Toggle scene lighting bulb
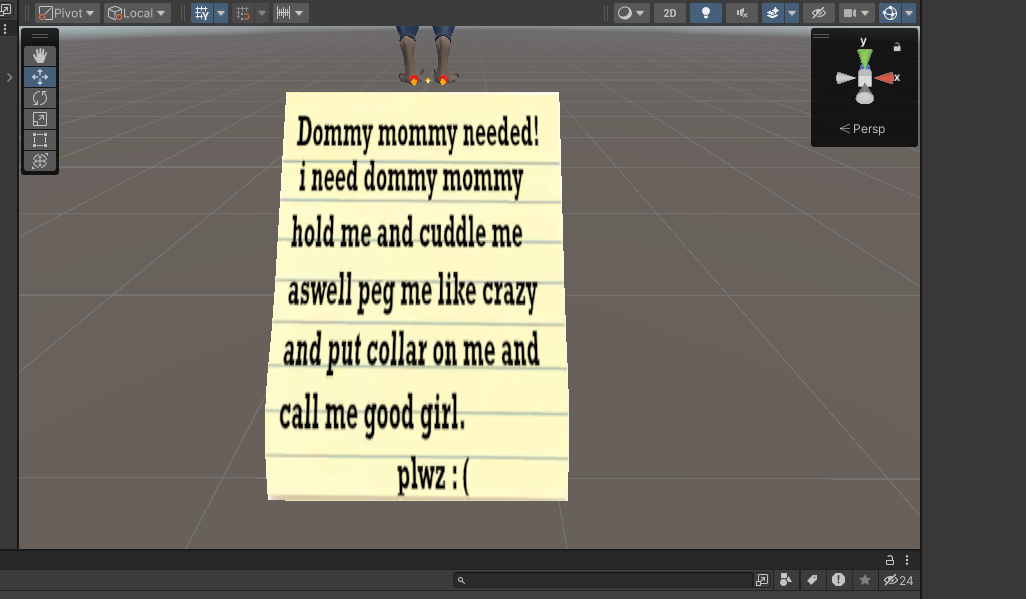Viewport: 1026px width, 599px height. [x=706, y=13]
